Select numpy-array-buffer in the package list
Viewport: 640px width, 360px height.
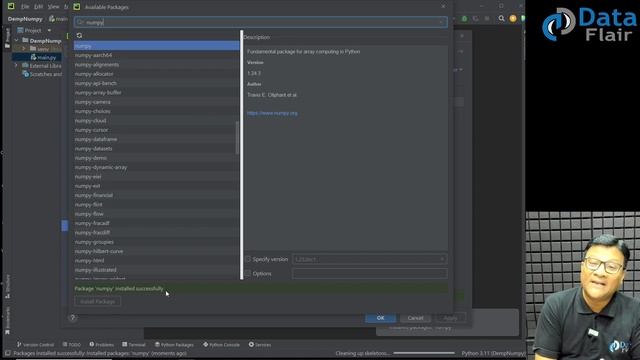click(x=156, y=93)
